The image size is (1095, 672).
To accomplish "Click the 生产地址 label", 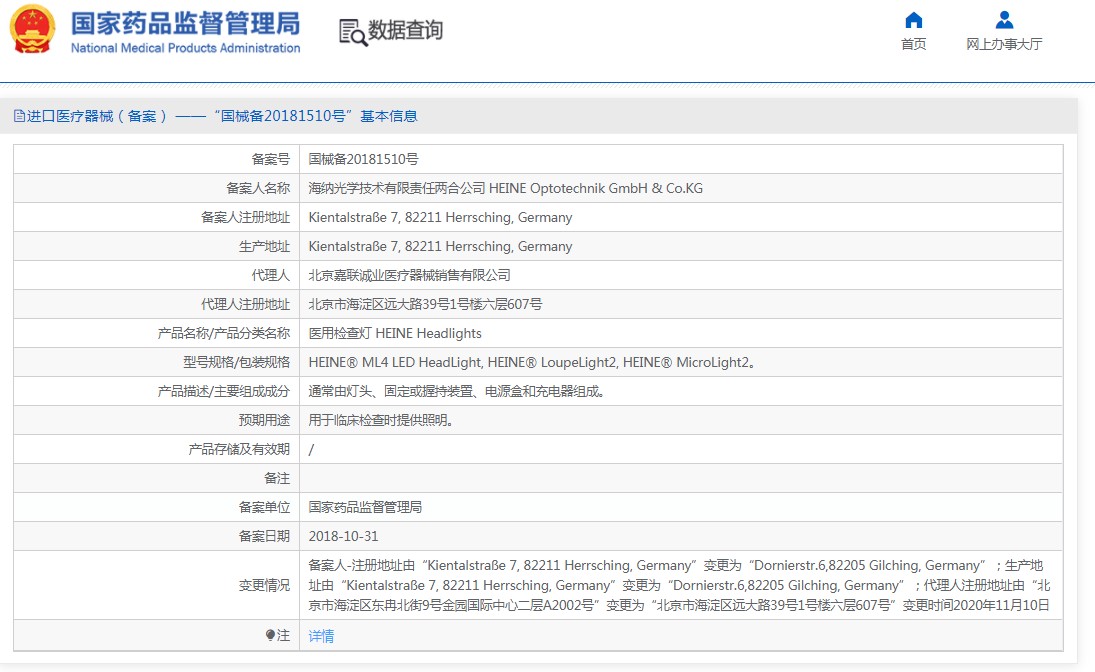I will click(x=265, y=246).
